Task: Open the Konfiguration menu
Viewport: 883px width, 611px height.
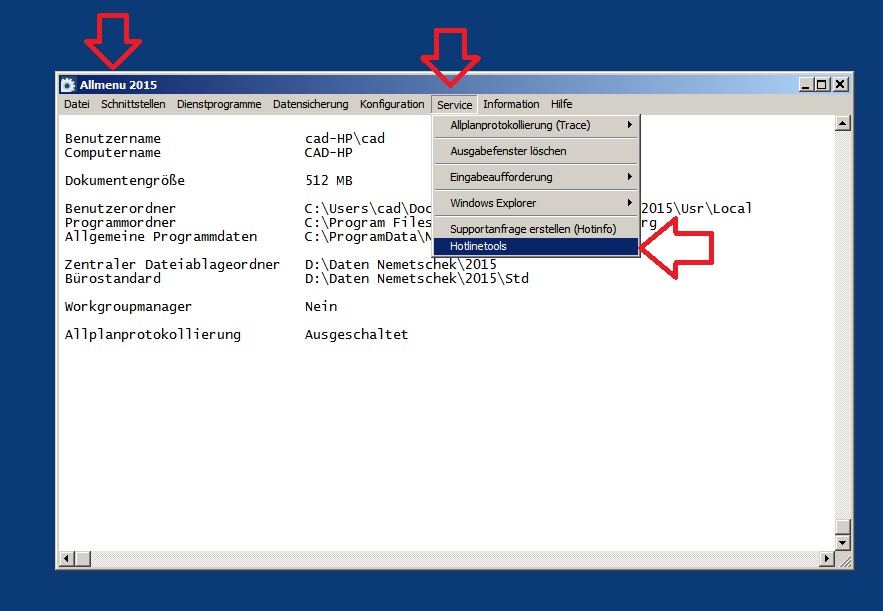Action: [392, 104]
